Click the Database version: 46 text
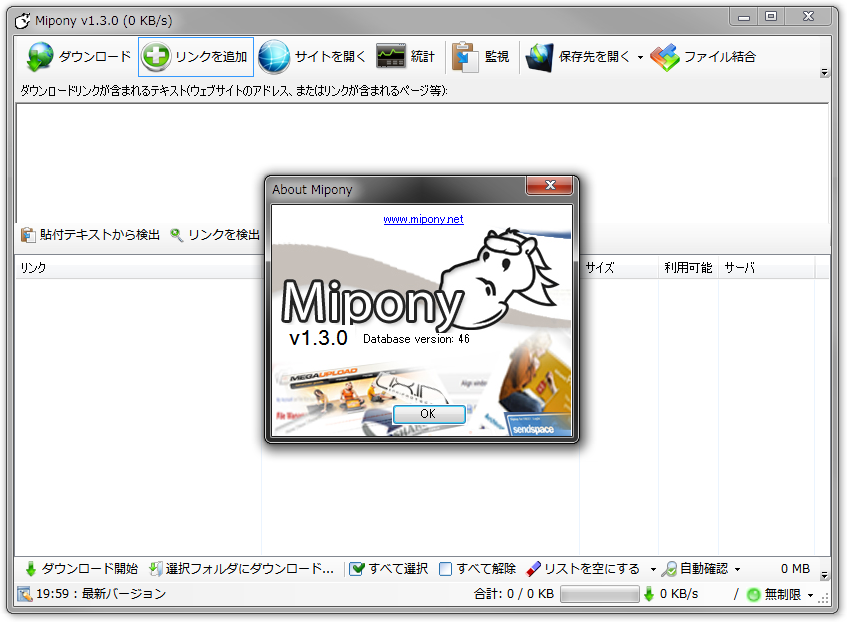This screenshot has height=622, width=847. 416,339
